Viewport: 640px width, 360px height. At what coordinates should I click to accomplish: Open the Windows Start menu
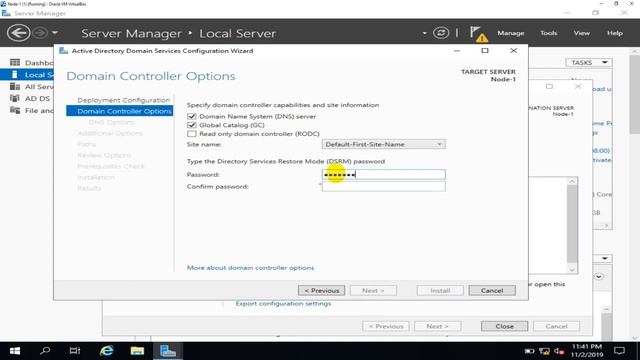(x=15, y=351)
